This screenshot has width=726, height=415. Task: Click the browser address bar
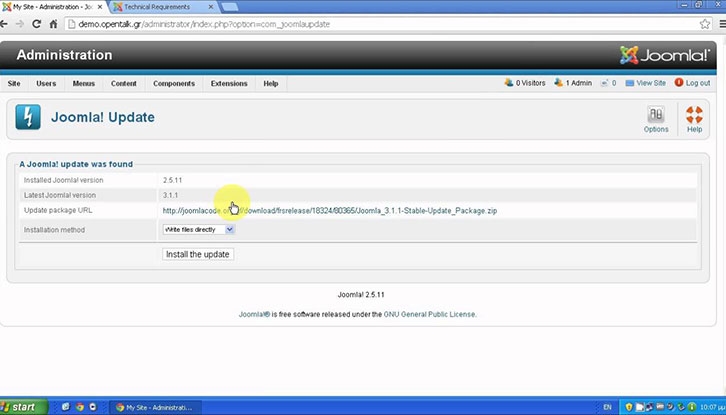point(380,23)
